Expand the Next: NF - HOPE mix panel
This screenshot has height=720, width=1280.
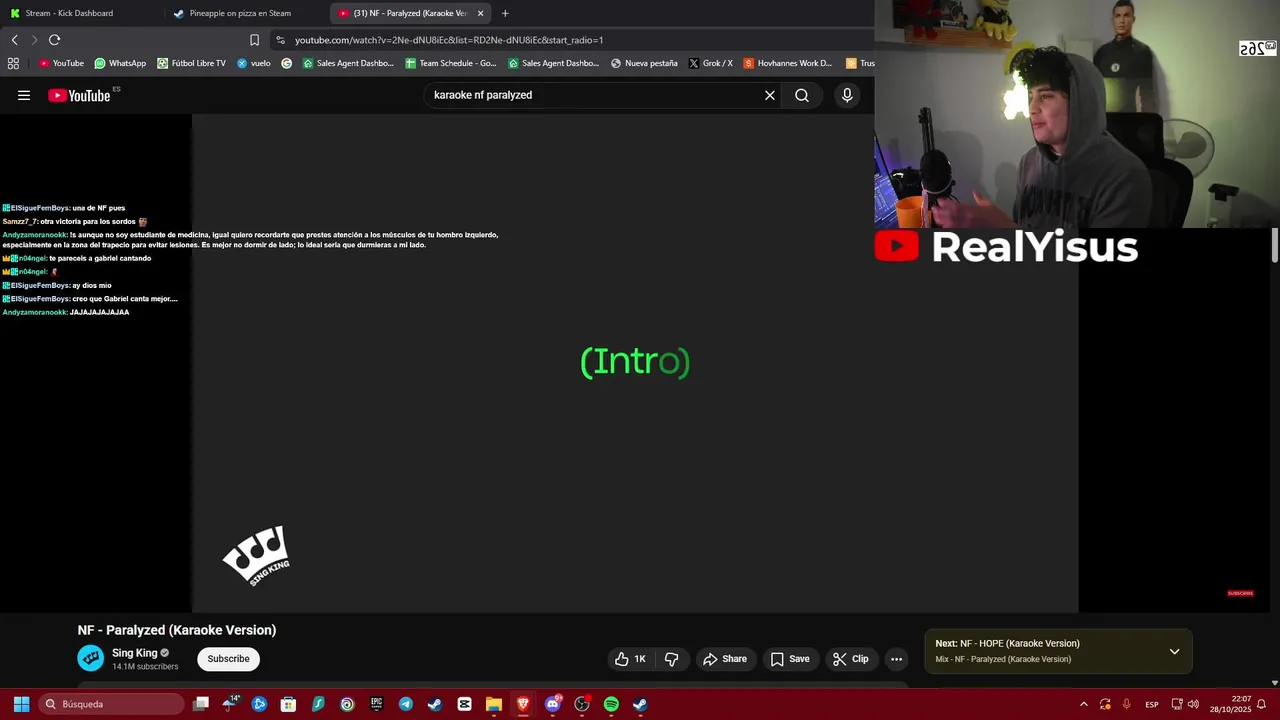click(x=1174, y=651)
